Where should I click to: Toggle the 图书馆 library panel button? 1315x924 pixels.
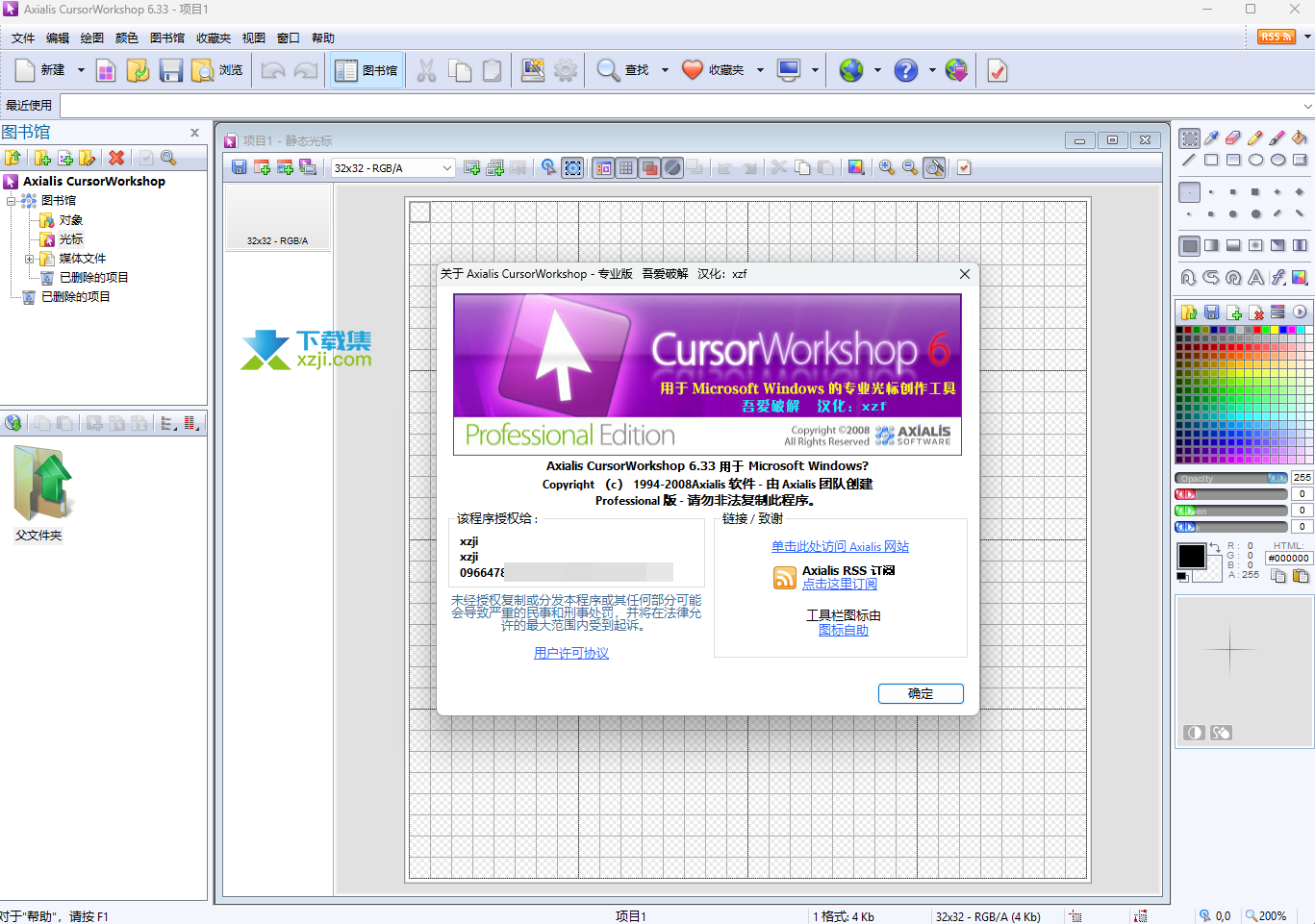coord(367,70)
